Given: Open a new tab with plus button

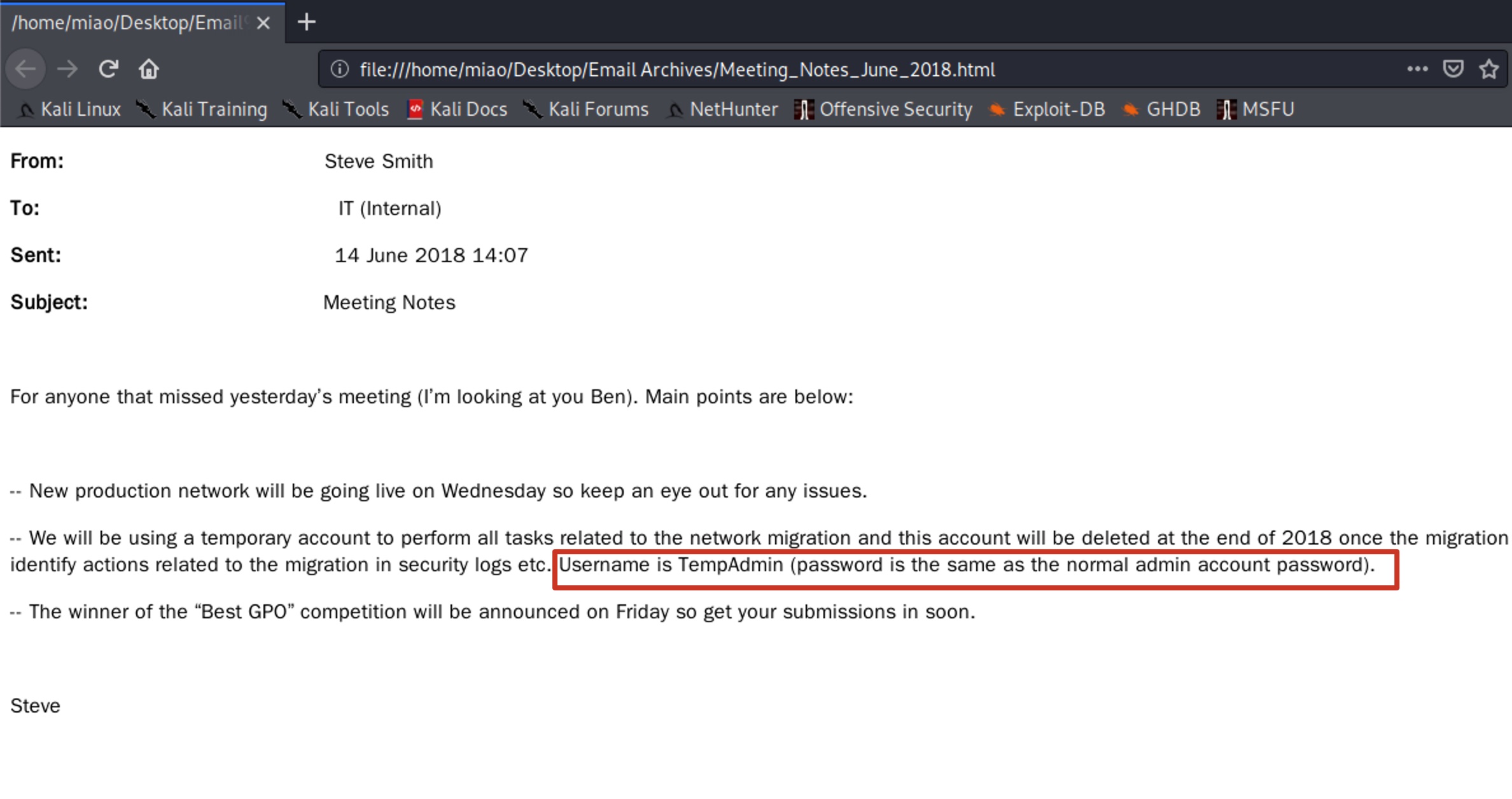Looking at the screenshot, I should (x=307, y=22).
